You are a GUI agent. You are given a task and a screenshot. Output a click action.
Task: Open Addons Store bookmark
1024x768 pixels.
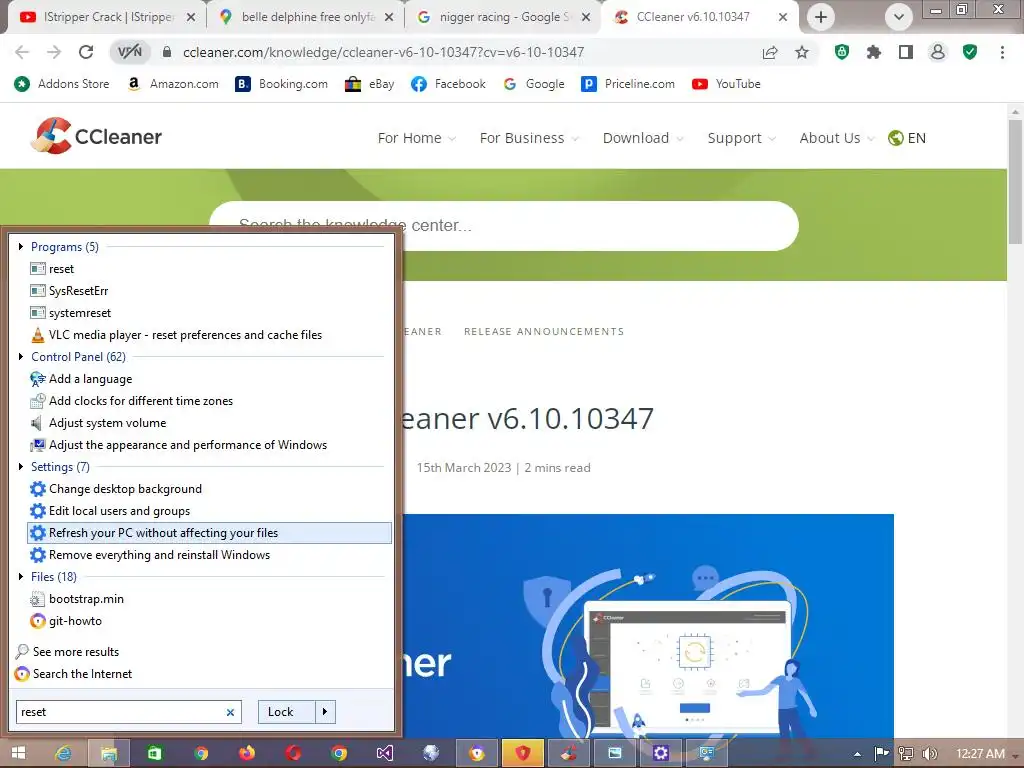tap(62, 84)
